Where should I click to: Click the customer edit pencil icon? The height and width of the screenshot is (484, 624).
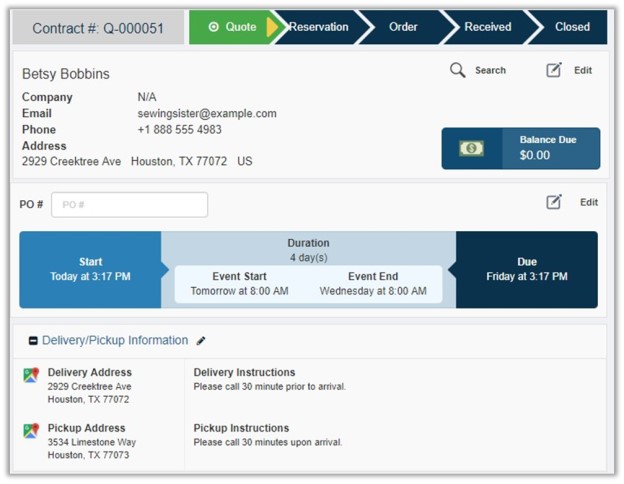click(554, 70)
